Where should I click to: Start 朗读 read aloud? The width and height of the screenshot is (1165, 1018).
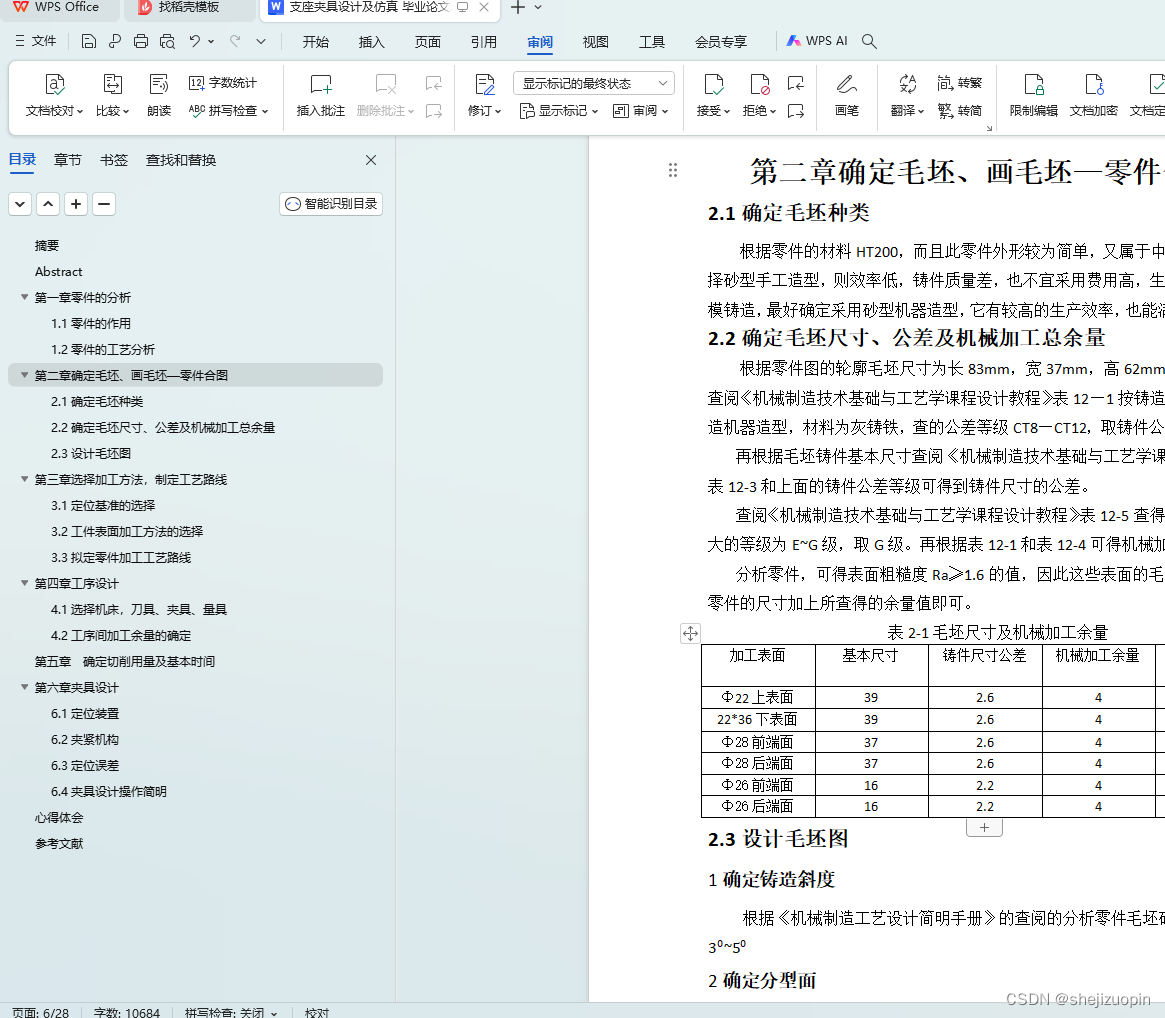(x=159, y=95)
